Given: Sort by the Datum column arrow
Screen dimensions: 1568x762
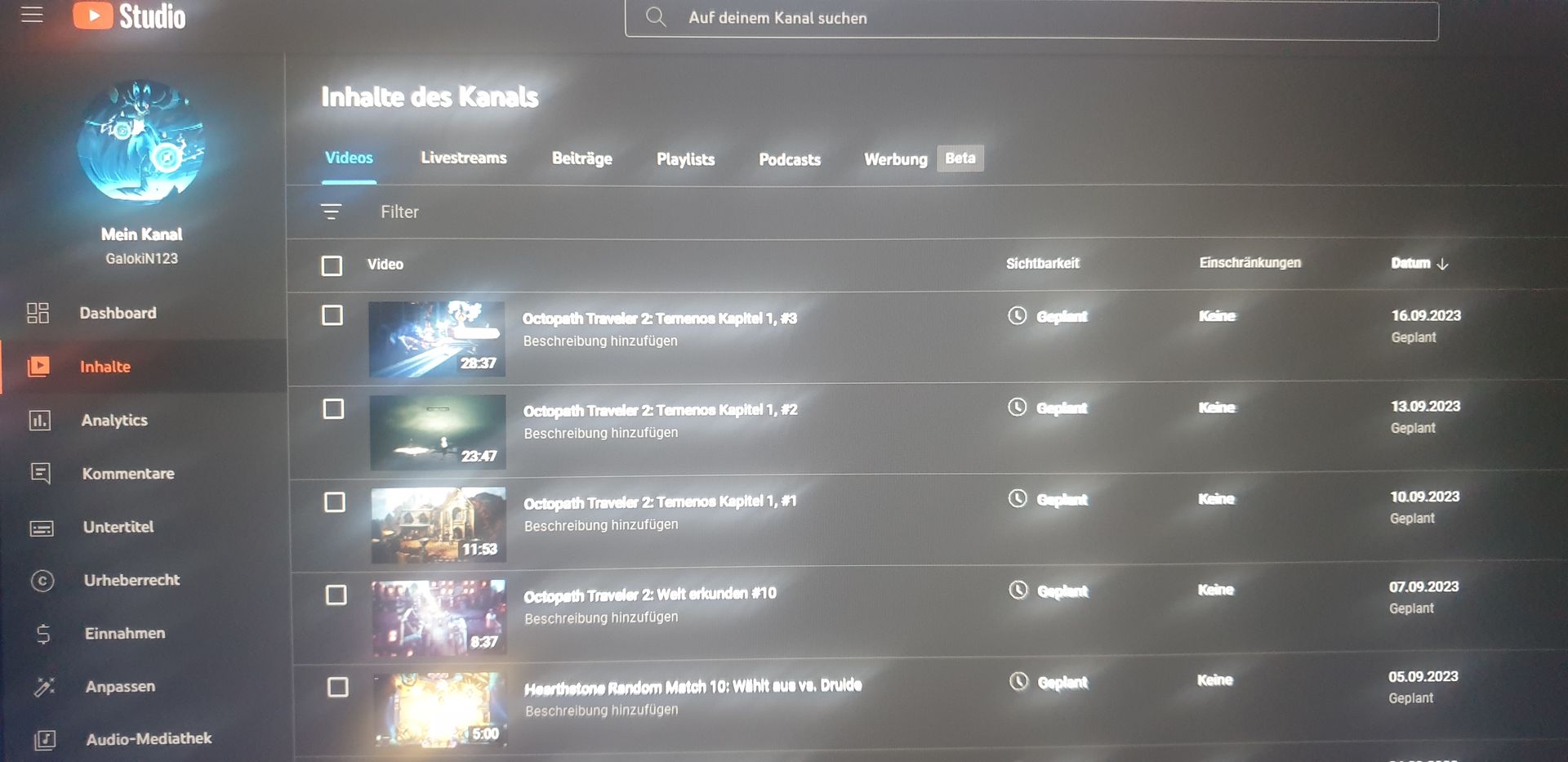Looking at the screenshot, I should click(x=1442, y=264).
